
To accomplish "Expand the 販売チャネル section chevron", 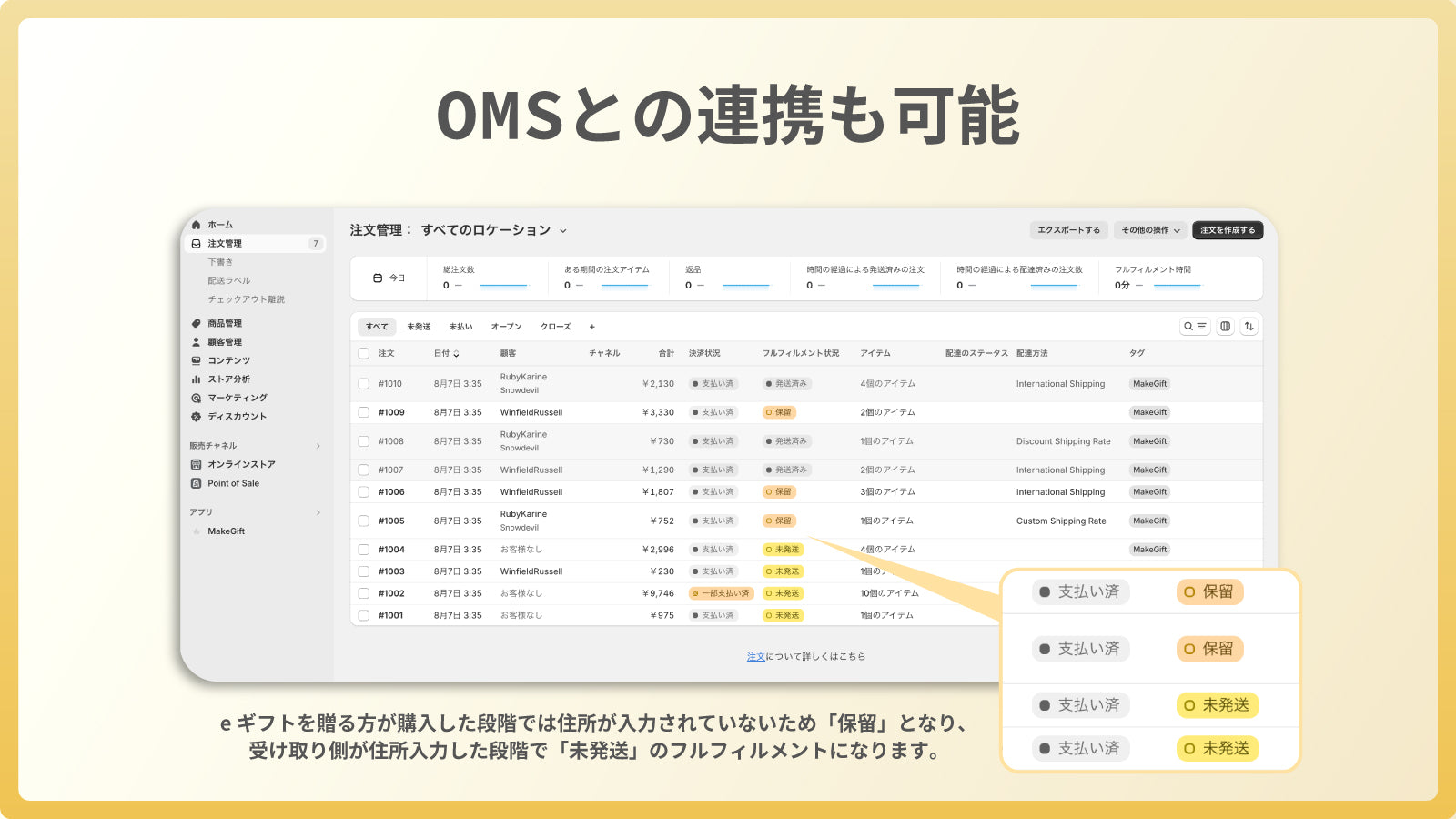I will (x=318, y=446).
